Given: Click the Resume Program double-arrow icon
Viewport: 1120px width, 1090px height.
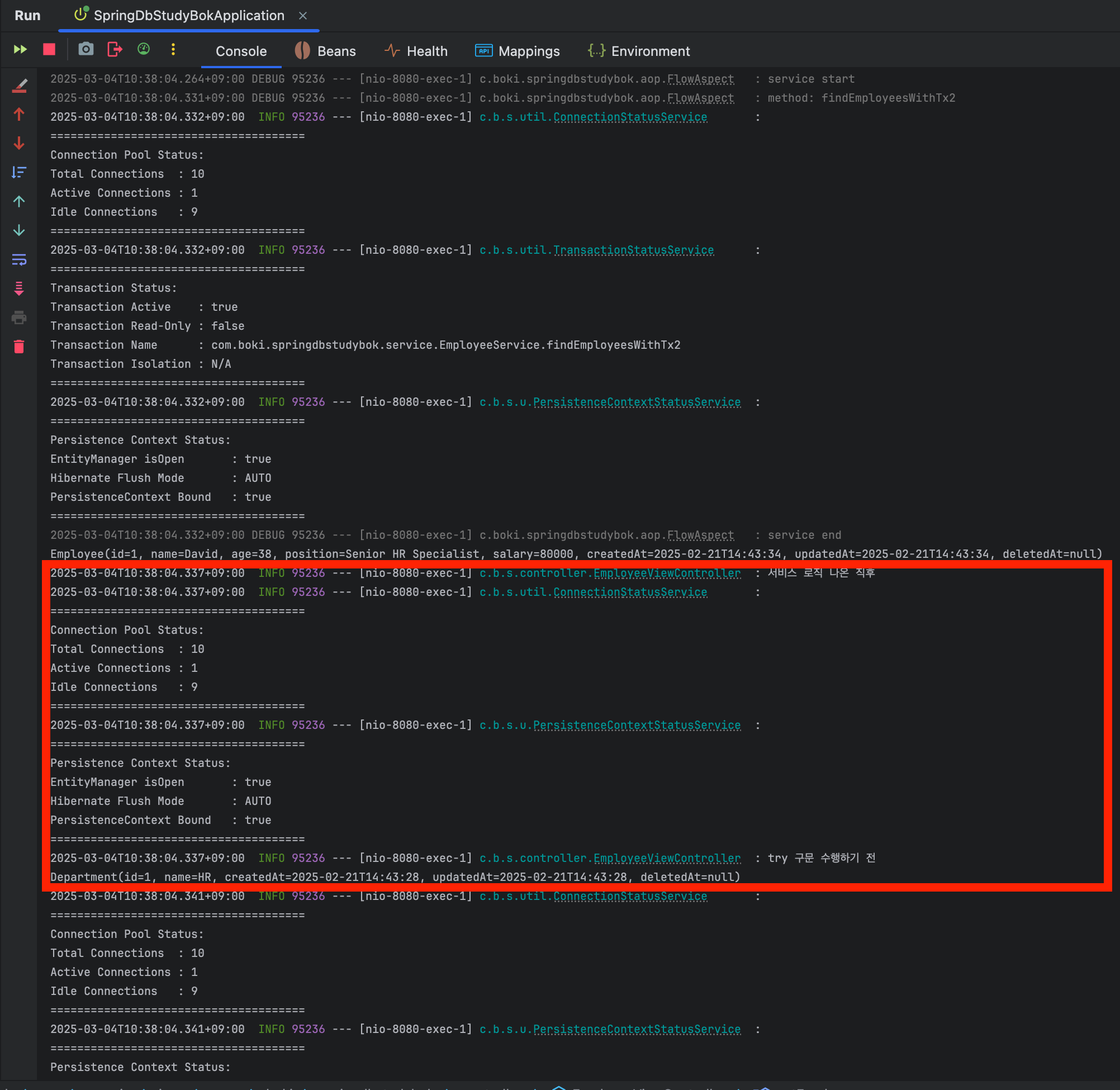Looking at the screenshot, I should [x=20, y=50].
